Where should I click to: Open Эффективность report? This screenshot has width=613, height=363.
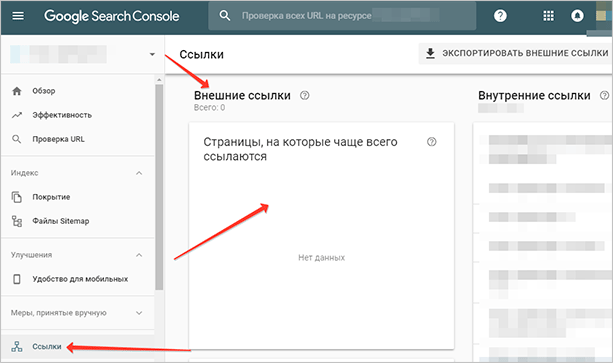pos(62,115)
